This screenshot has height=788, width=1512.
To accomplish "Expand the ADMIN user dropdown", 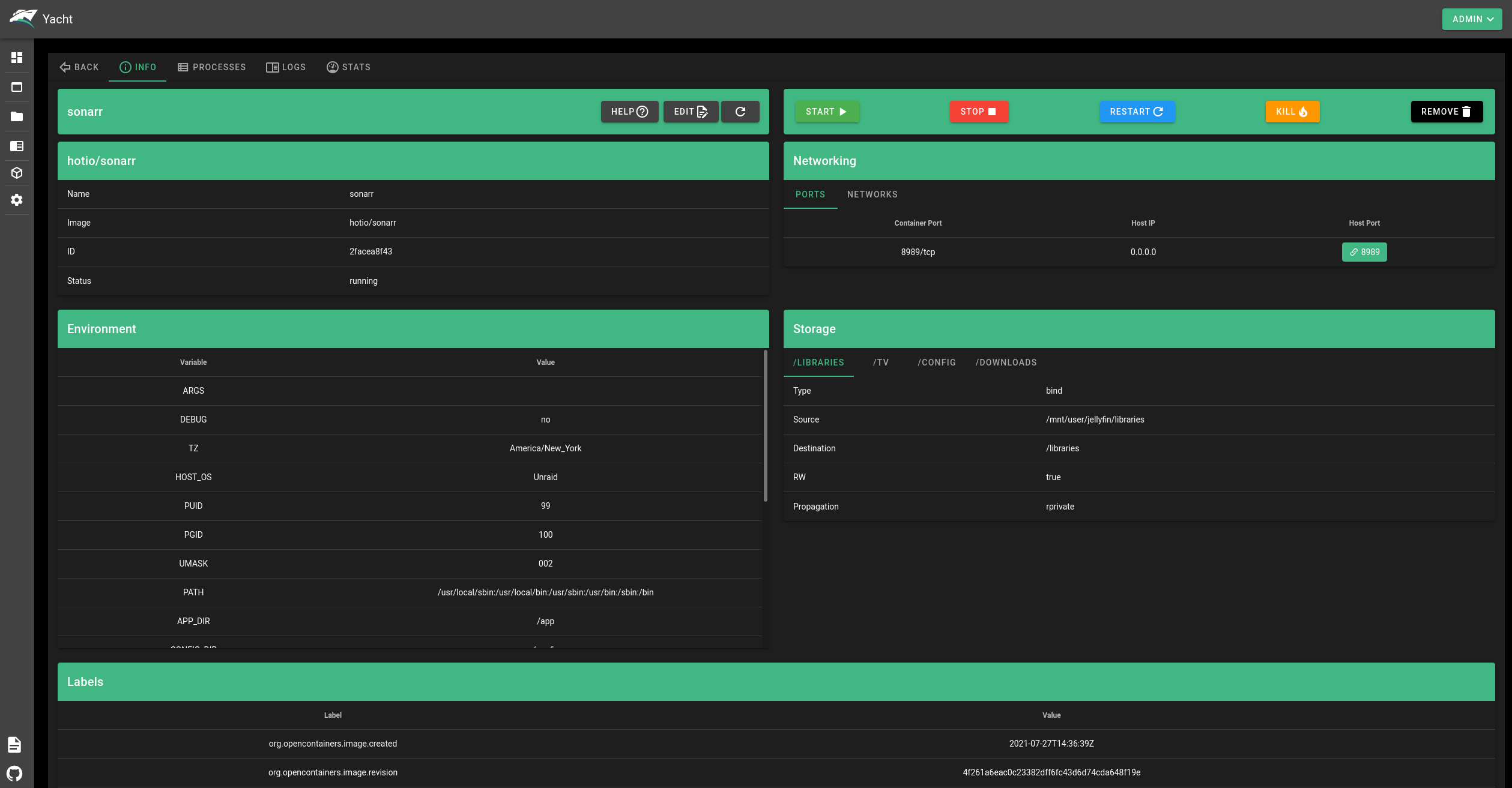I will [x=1472, y=19].
